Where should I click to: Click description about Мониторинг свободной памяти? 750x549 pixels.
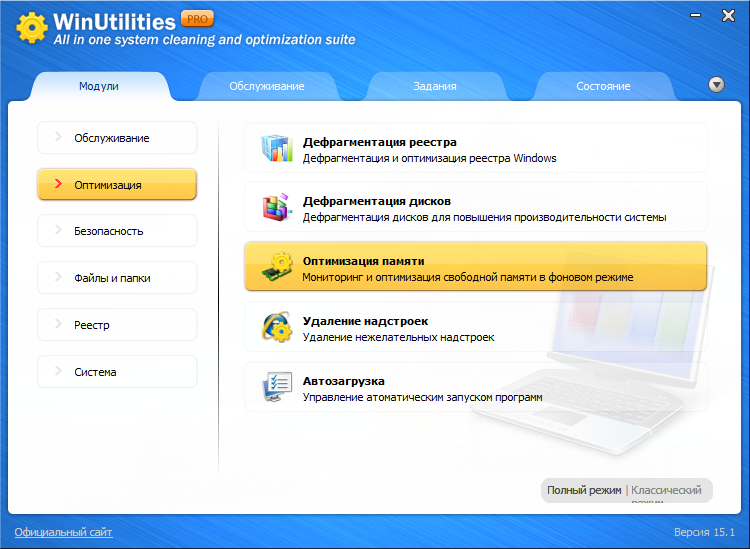pyautogui.click(x=468, y=277)
